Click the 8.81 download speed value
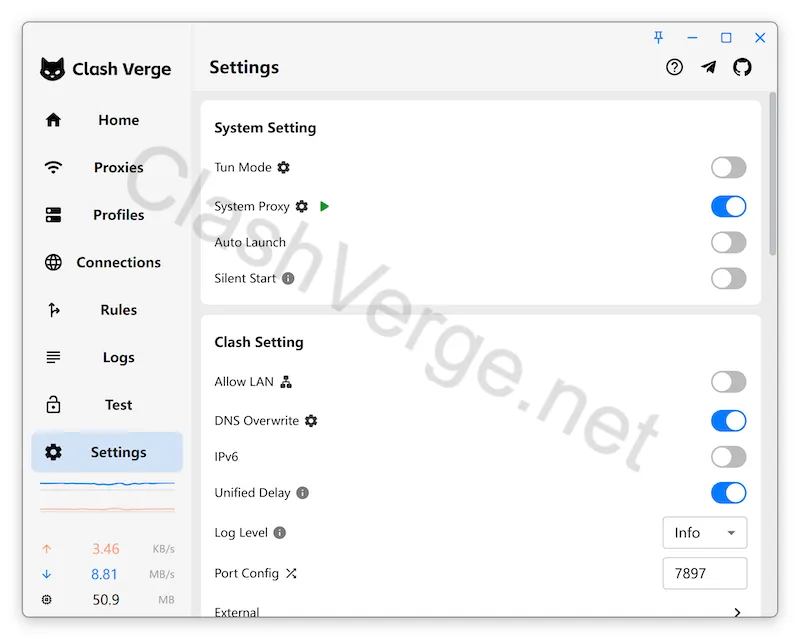Viewport: 800px width, 639px height. click(104, 574)
